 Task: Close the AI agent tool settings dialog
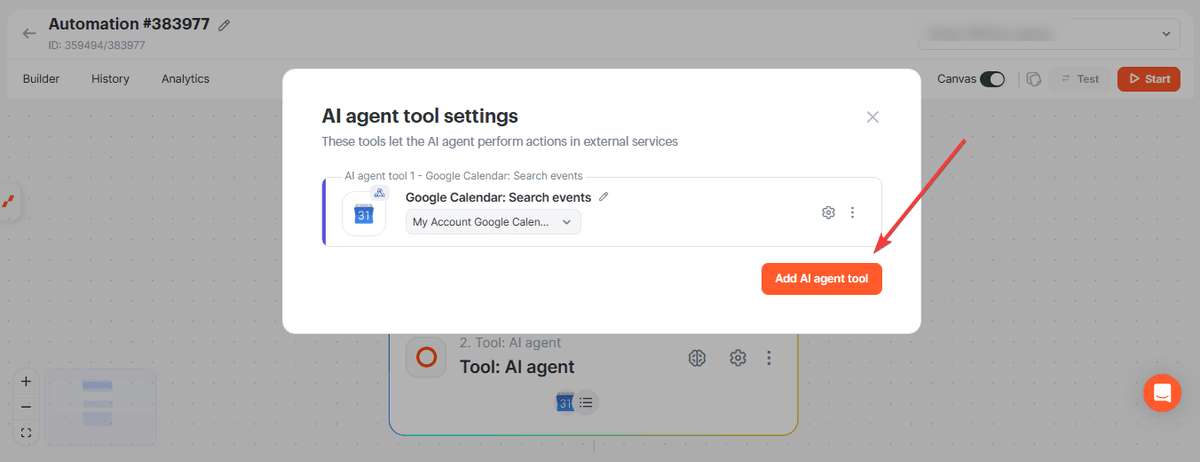pos(872,117)
